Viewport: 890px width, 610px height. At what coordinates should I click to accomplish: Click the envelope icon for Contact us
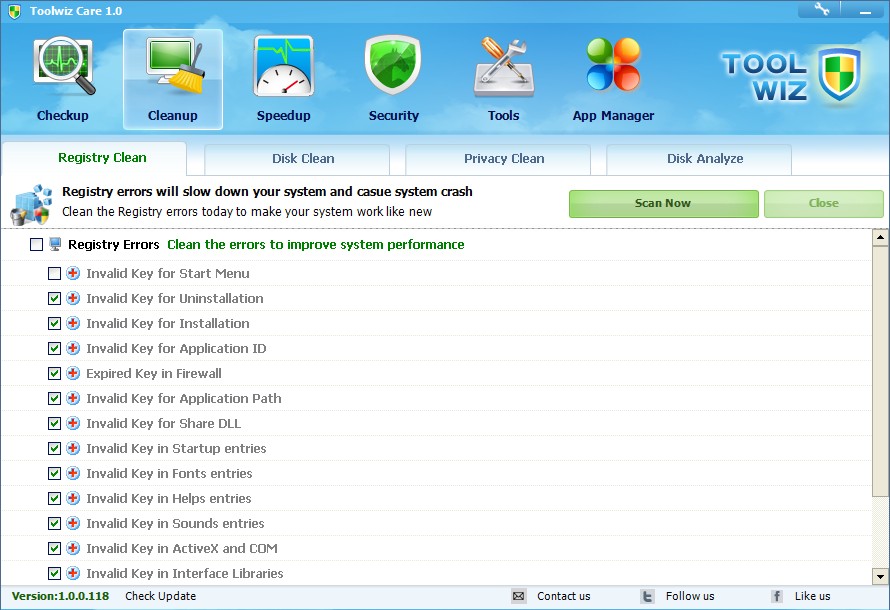click(x=518, y=596)
